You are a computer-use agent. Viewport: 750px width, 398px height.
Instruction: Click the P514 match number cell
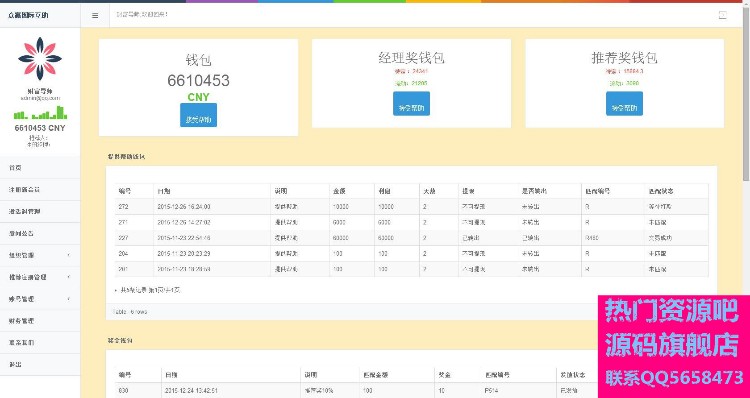492,390
